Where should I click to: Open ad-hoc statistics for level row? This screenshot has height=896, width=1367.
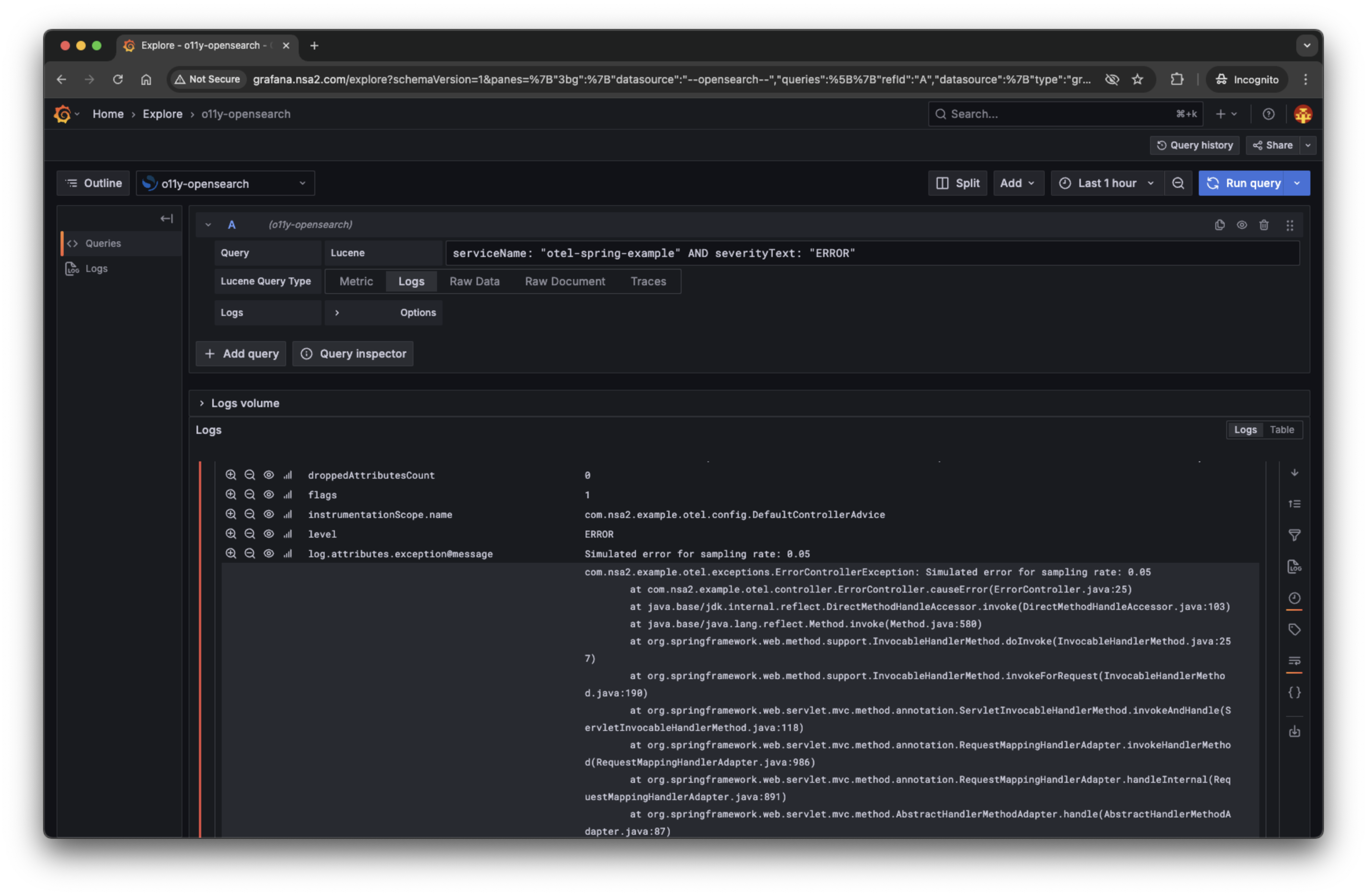click(x=288, y=534)
